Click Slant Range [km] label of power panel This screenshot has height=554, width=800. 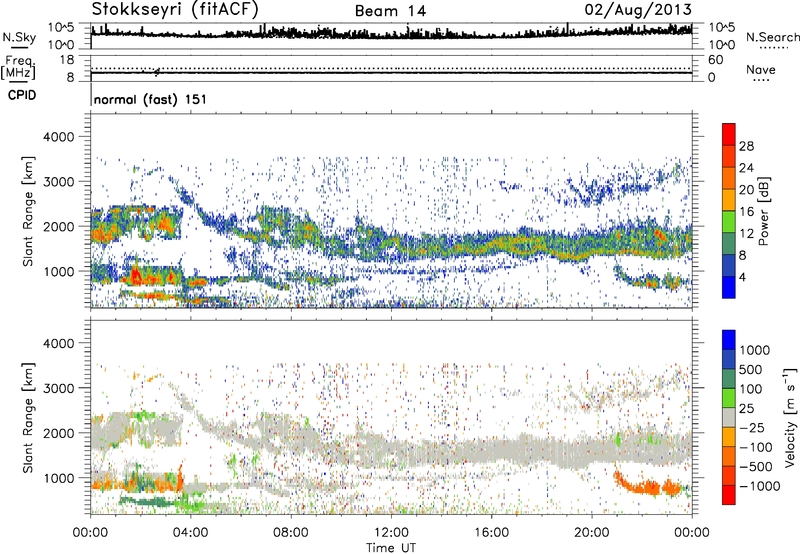pyautogui.click(x=28, y=211)
